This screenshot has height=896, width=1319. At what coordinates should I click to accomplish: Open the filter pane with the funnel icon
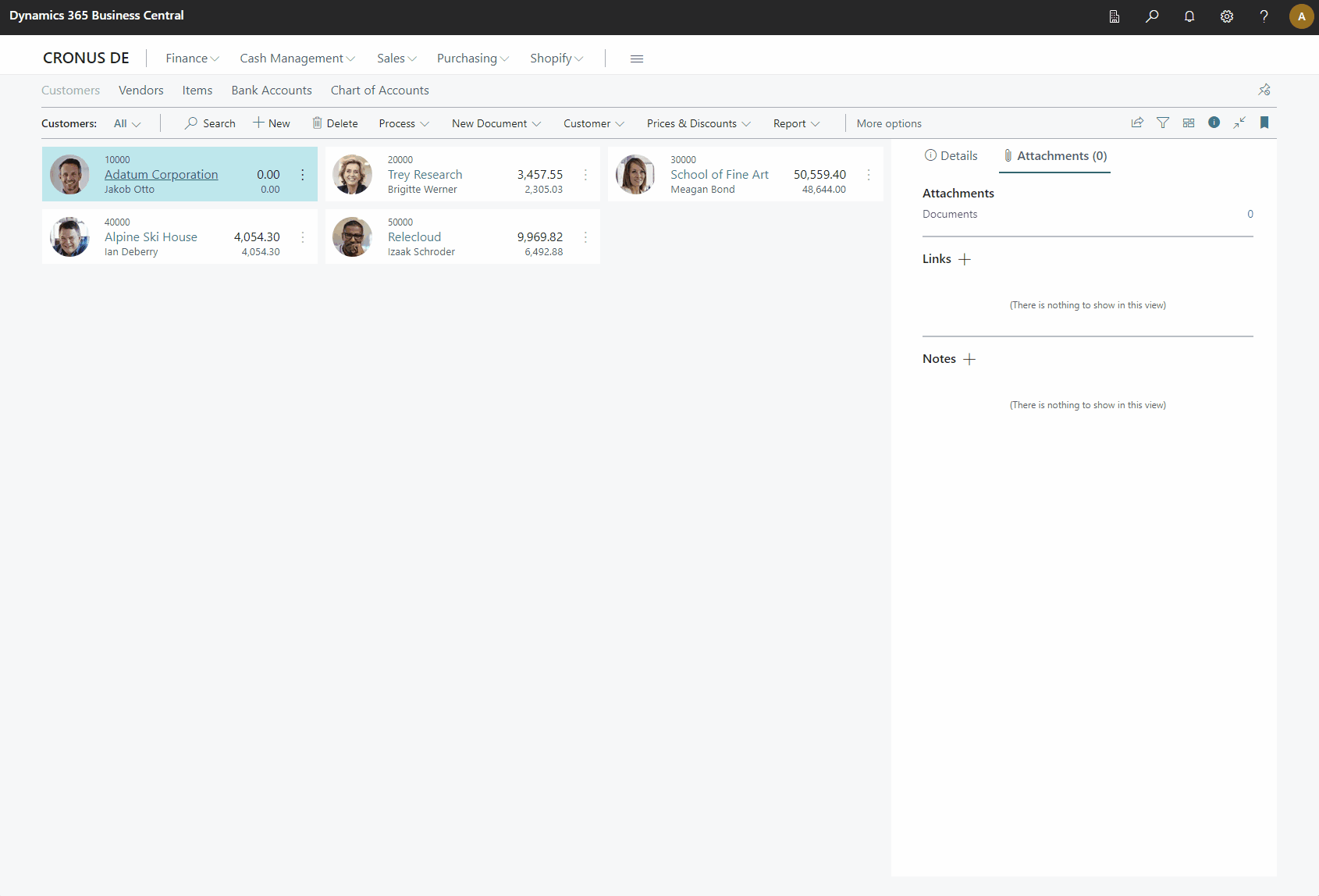[x=1163, y=123]
